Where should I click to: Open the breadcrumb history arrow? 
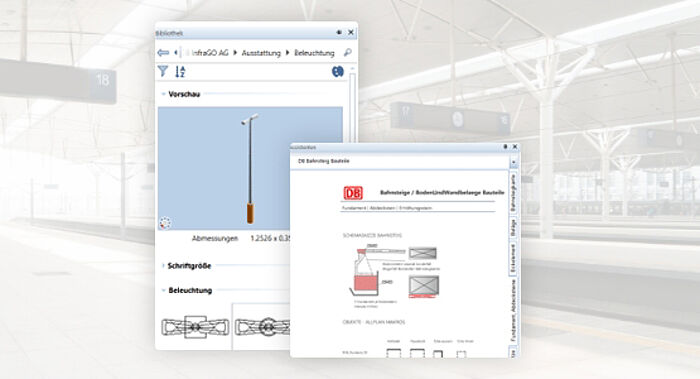coord(176,53)
